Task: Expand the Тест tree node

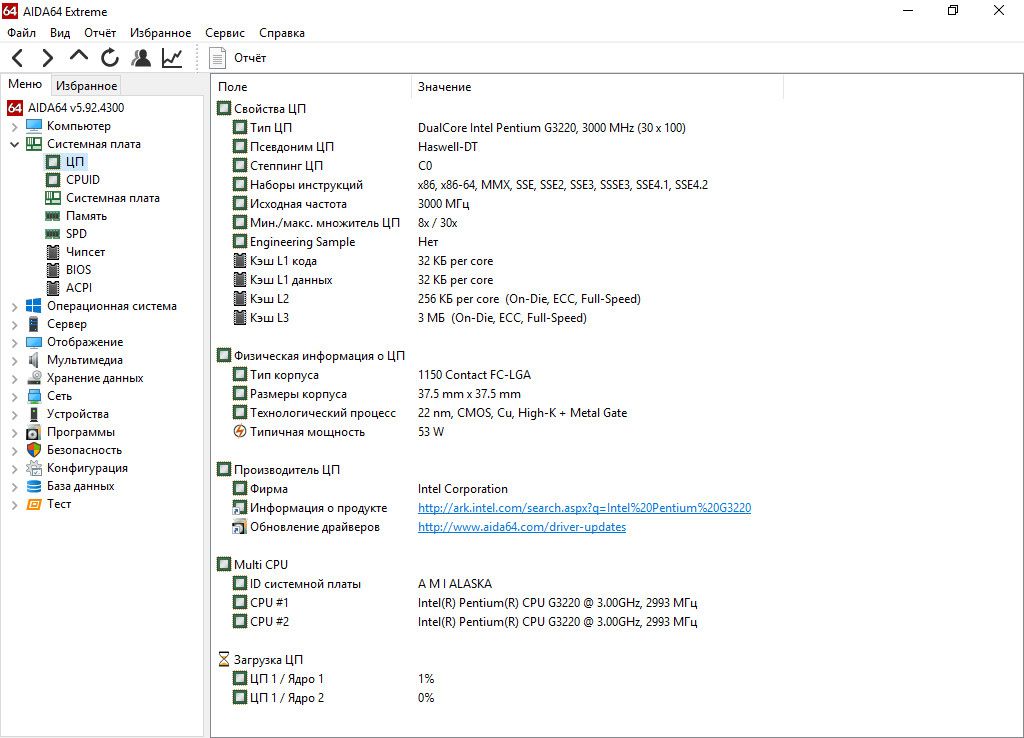Action: click(14, 504)
